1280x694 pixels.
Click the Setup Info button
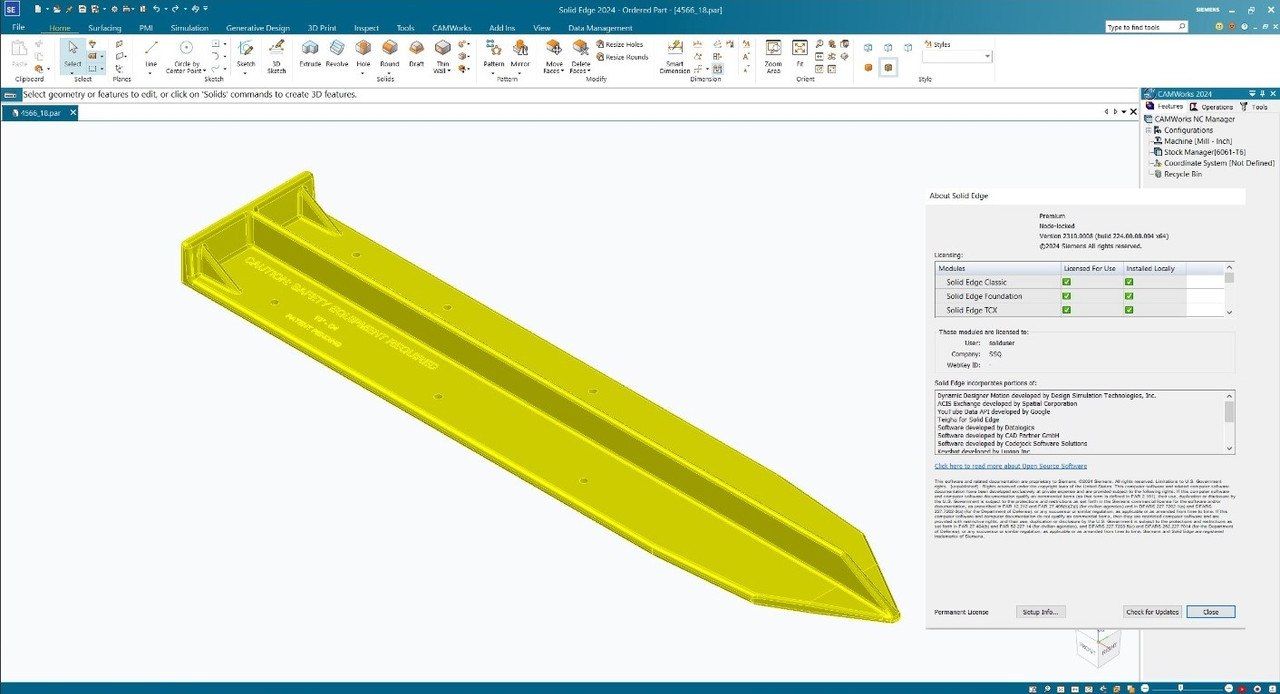(1040, 612)
